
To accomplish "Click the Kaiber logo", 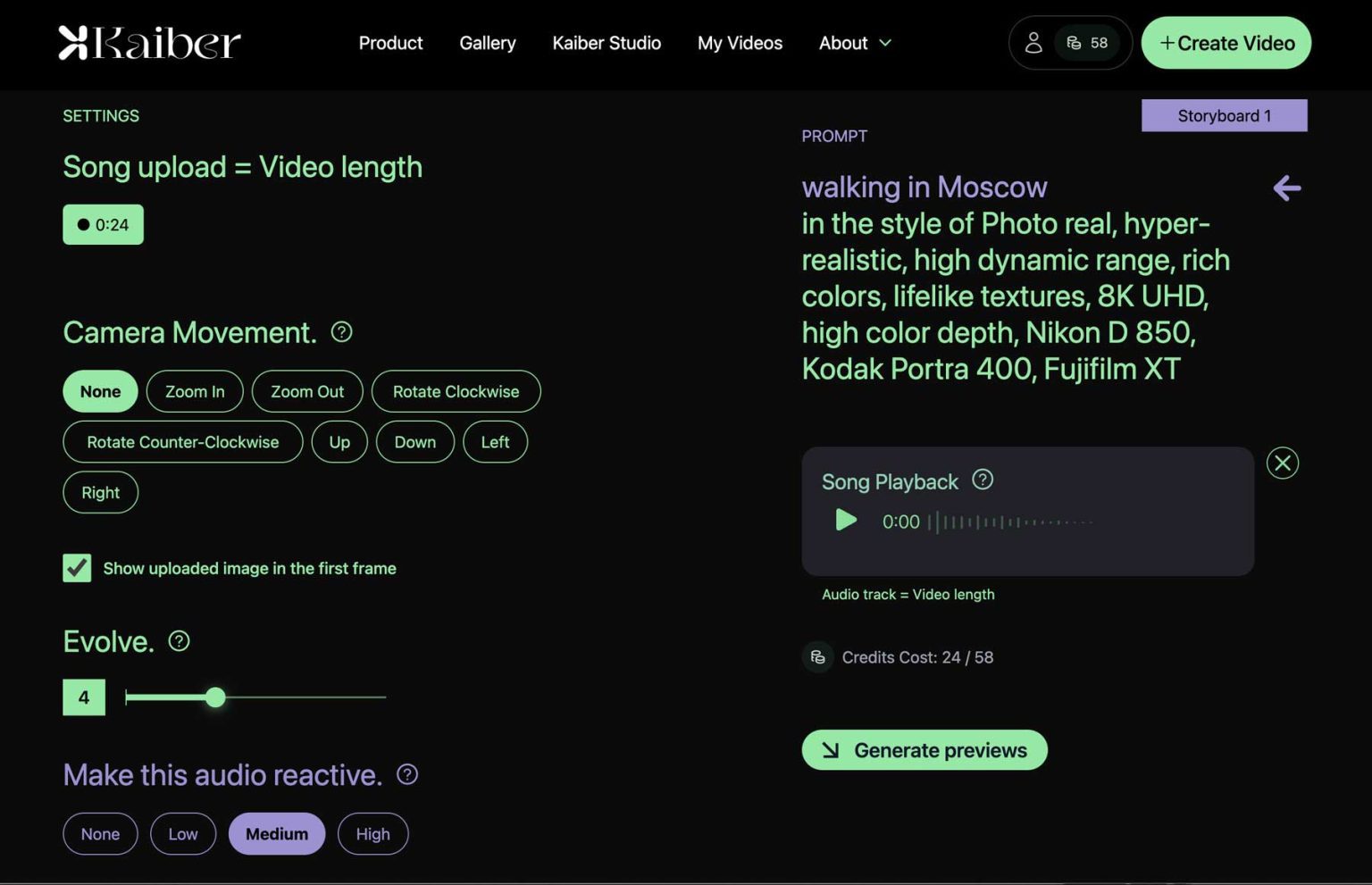I will tap(148, 41).
